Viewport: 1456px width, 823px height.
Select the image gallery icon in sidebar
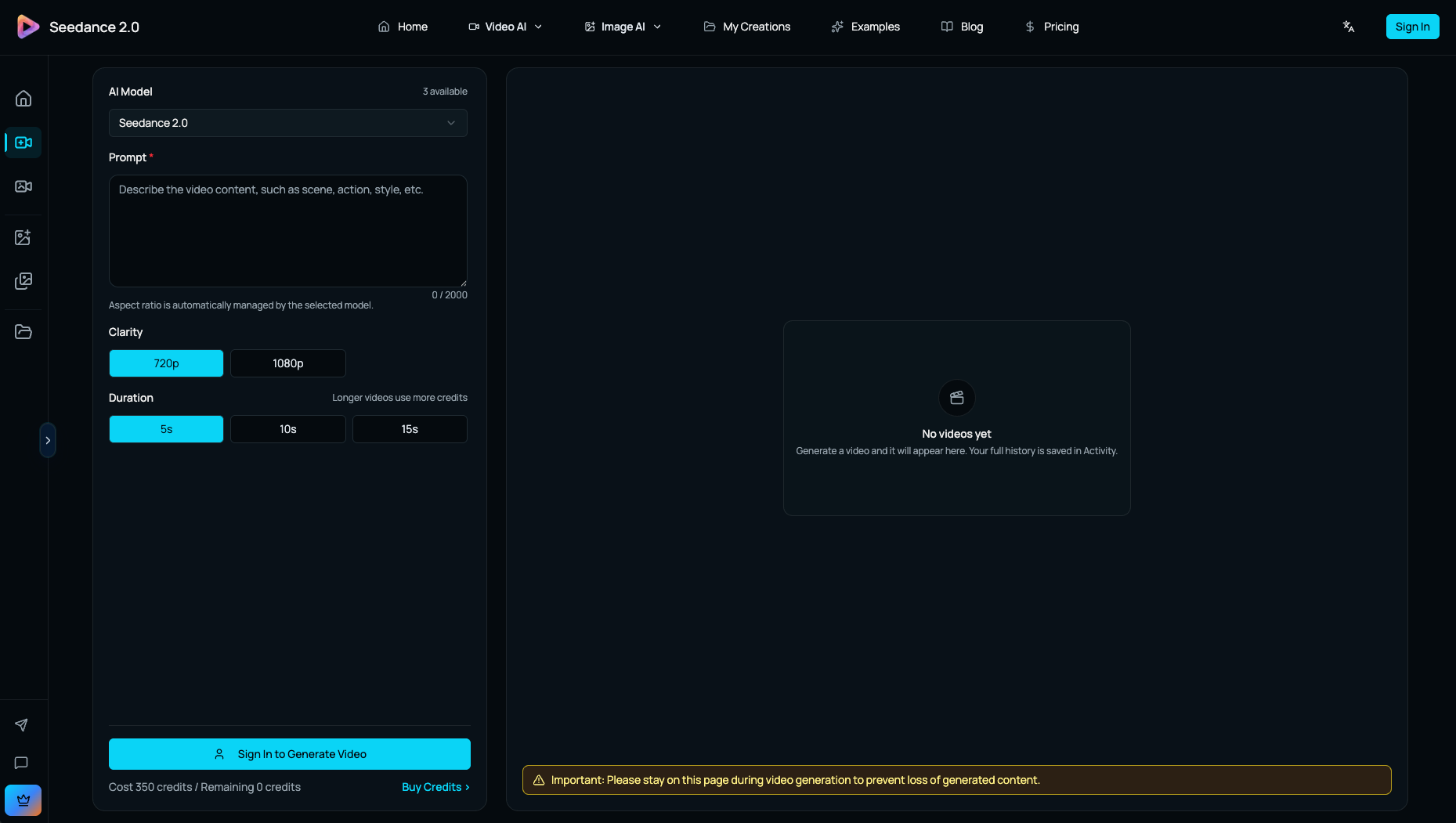click(23, 281)
